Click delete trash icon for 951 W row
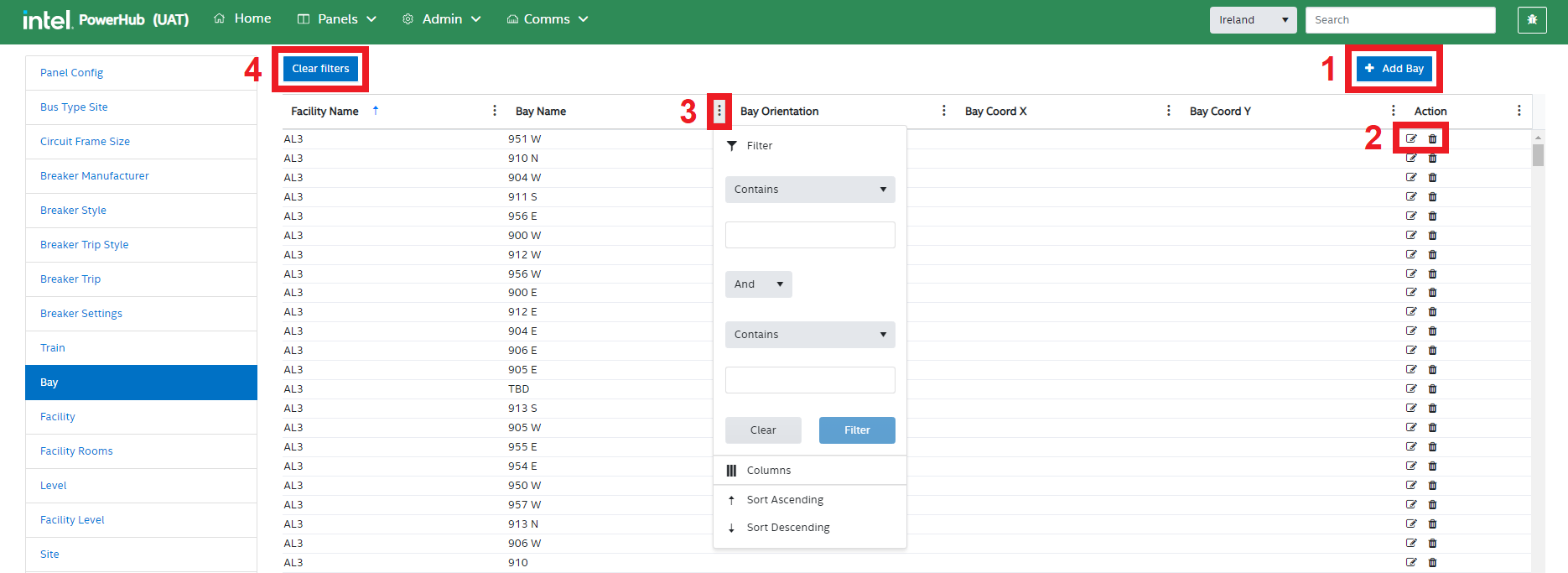Image resolution: width=1568 pixels, height=573 pixels. pyautogui.click(x=1432, y=138)
